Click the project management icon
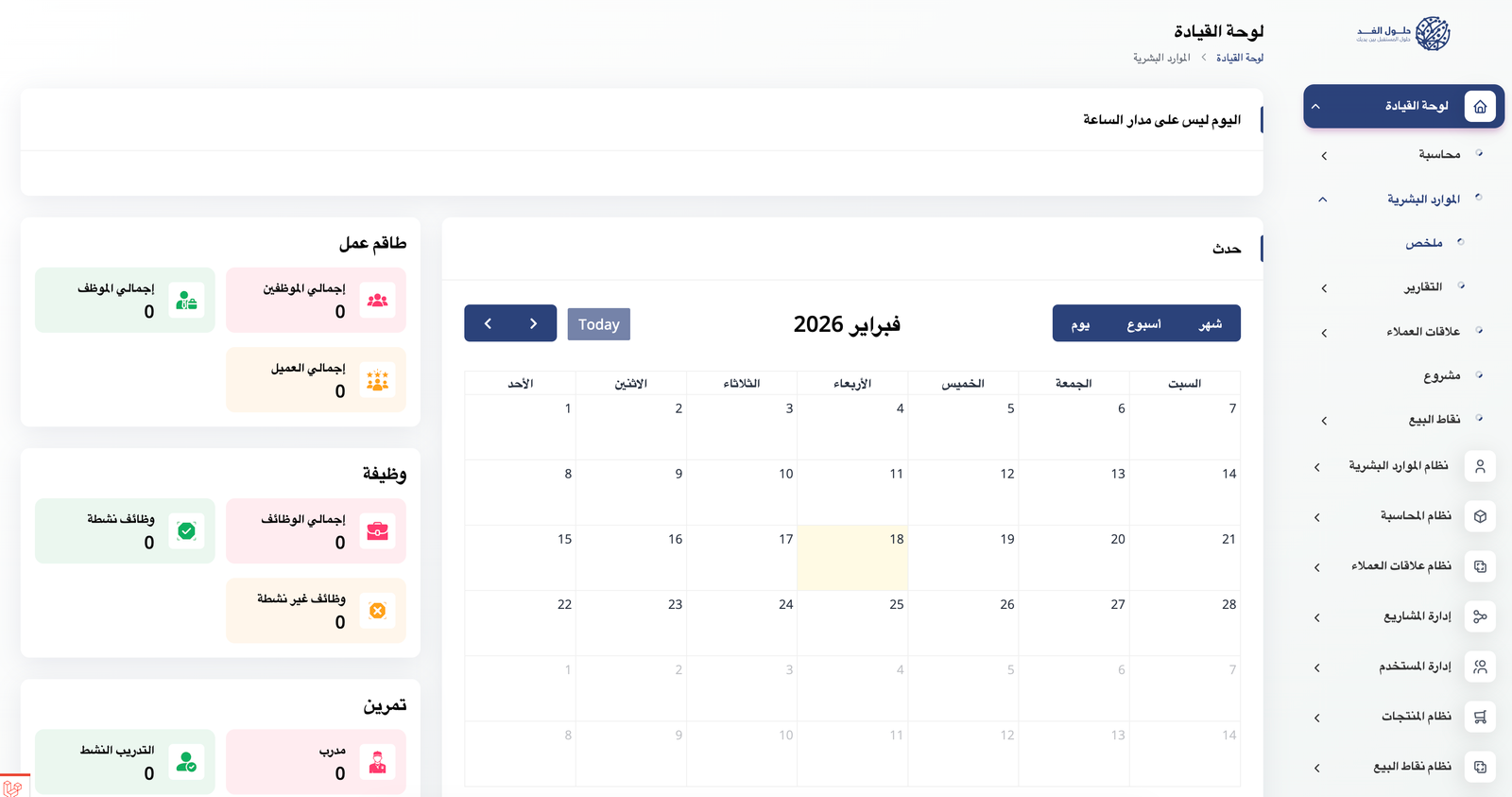The width and height of the screenshot is (1512, 797). click(x=1480, y=616)
